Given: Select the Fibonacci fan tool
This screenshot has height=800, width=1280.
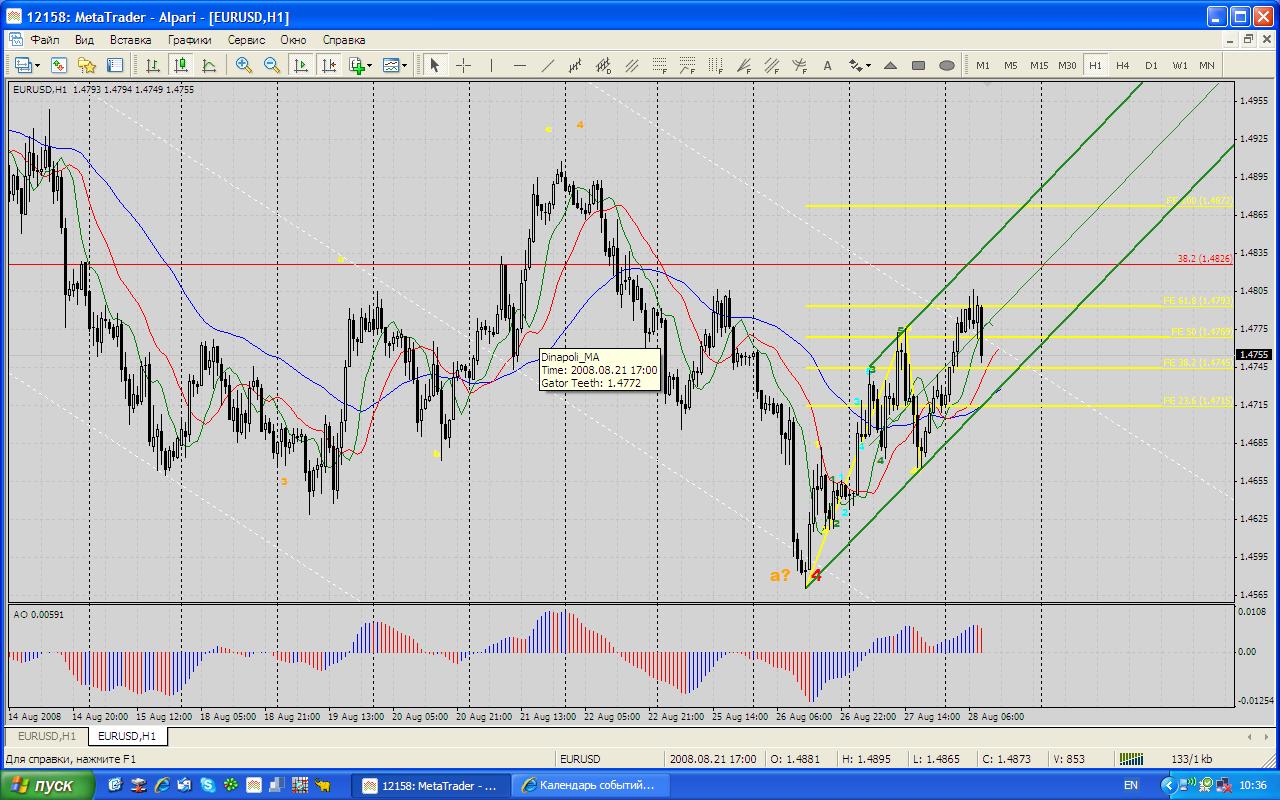Looking at the screenshot, I should (x=744, y=65).
